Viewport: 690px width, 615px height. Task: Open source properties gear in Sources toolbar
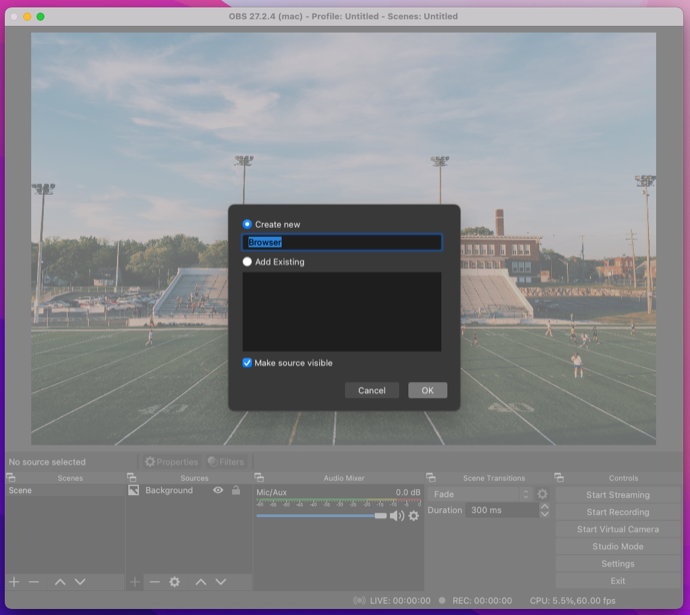pos(175,582)
